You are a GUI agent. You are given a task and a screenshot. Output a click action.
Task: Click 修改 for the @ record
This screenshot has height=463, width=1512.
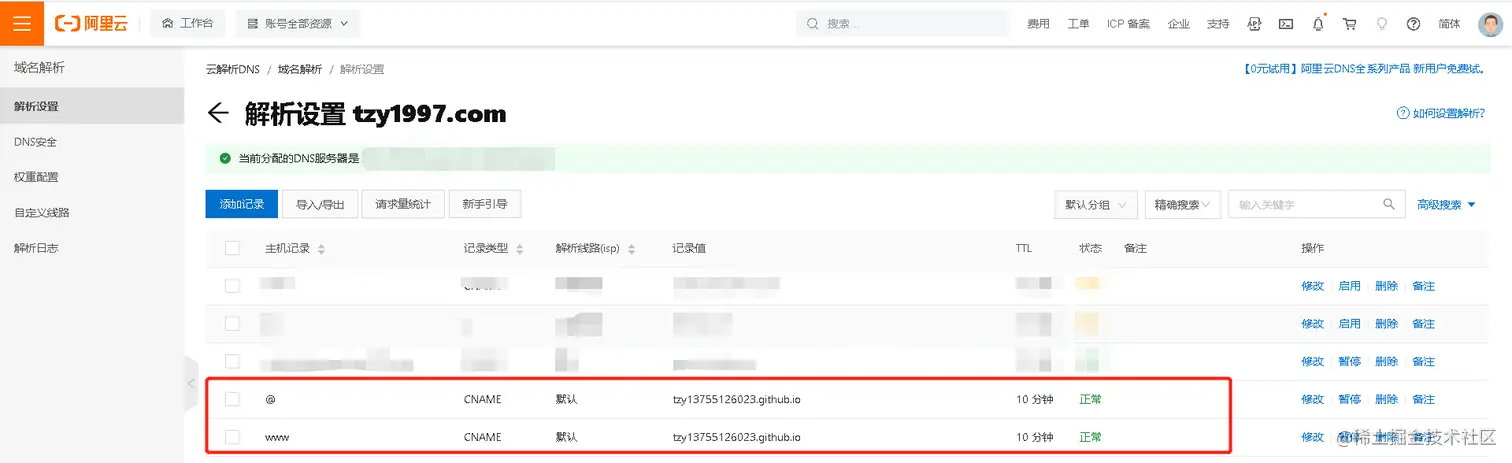[x=1312, y=399]
